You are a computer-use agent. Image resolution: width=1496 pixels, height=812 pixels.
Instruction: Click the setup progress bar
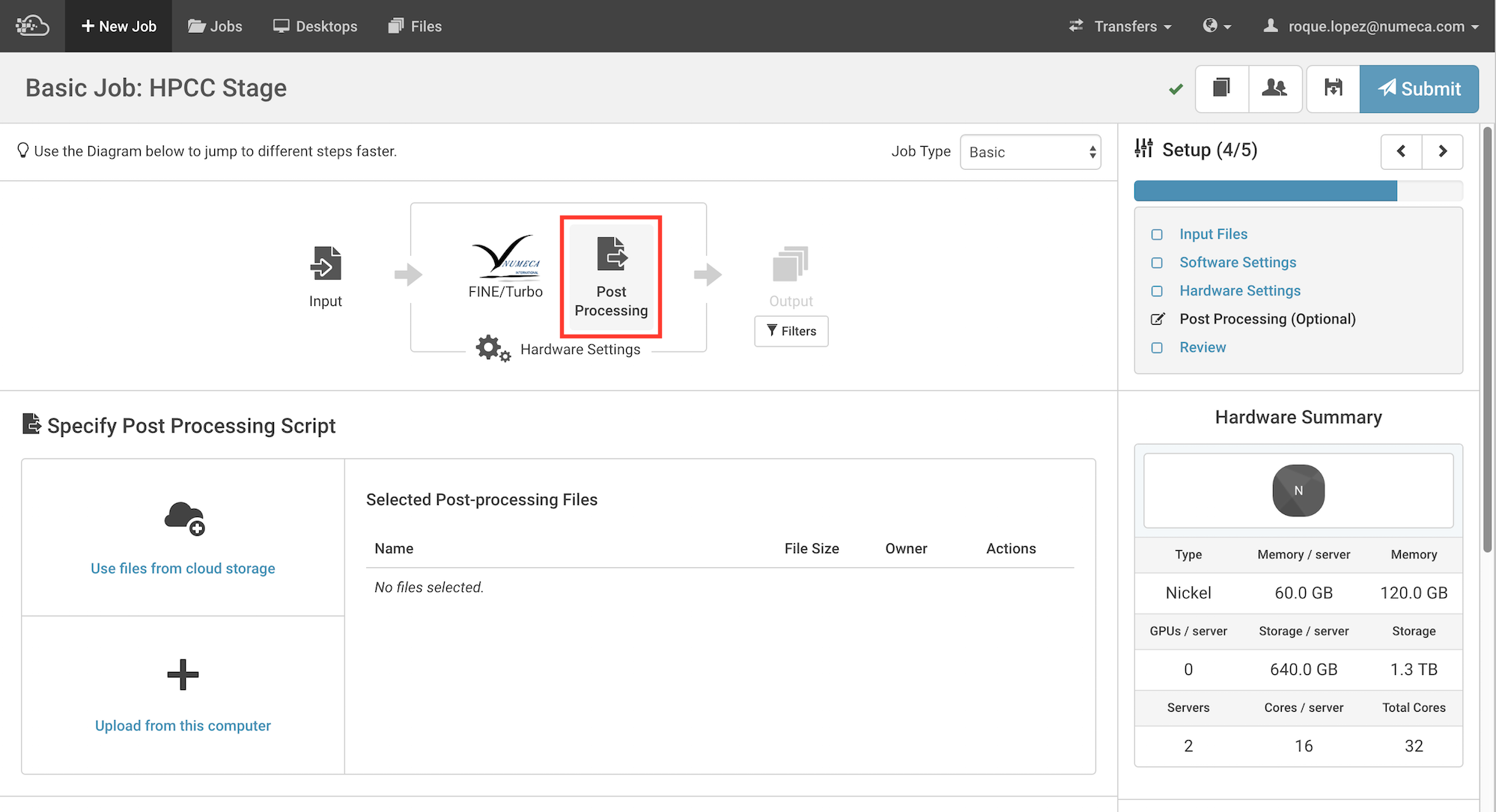(1298, 191)
